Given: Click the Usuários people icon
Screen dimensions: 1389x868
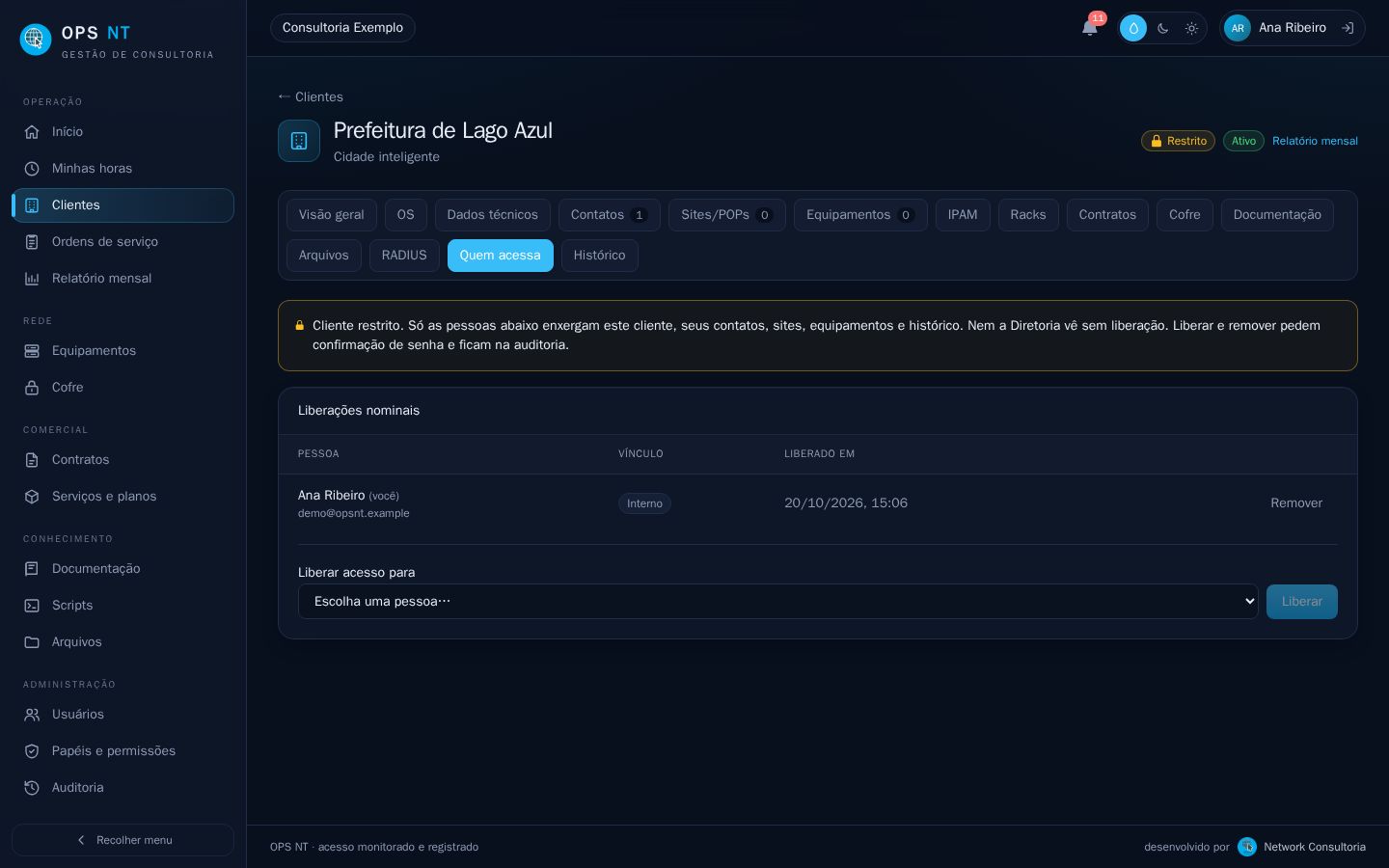Looking at the screenshot, I should click(32, 715).
